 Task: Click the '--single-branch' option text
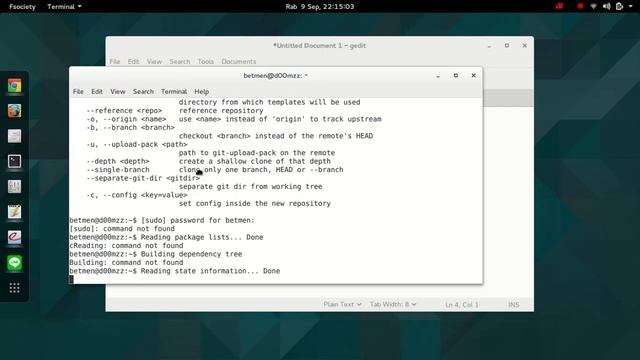click(118, 170)
